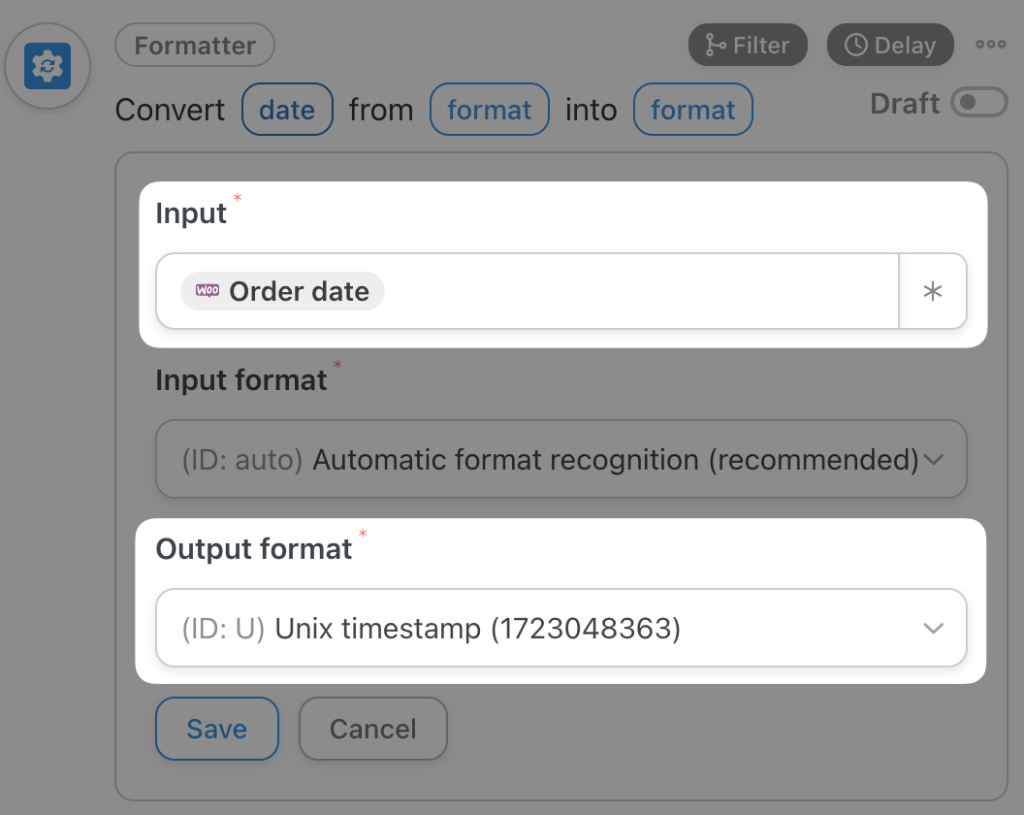Cancel the Formatter edit
1024x815 pixels.
tap(372, 729)
